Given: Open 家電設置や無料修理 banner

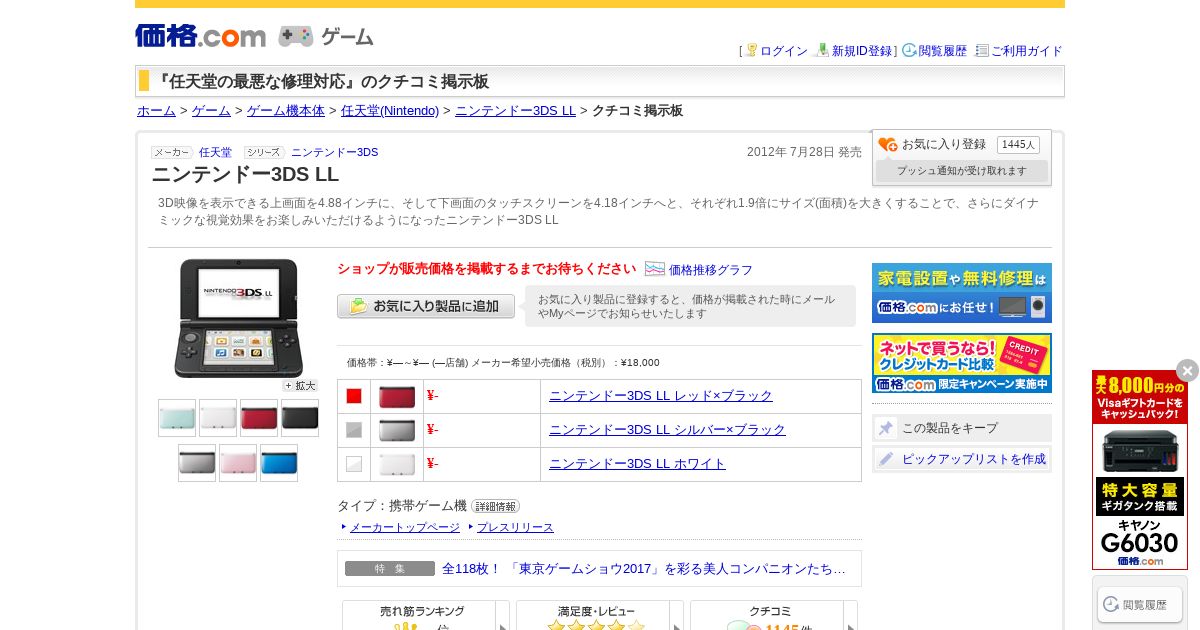Looking at the screenshot, I should coord(962,292).
